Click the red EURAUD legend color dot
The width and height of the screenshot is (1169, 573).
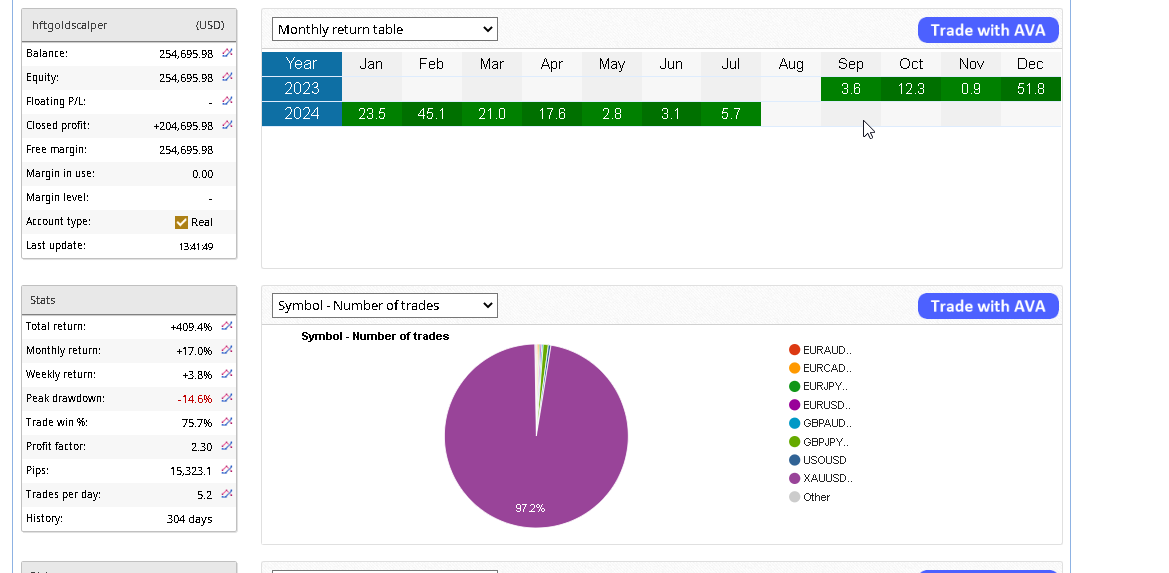tap(794, 350)
